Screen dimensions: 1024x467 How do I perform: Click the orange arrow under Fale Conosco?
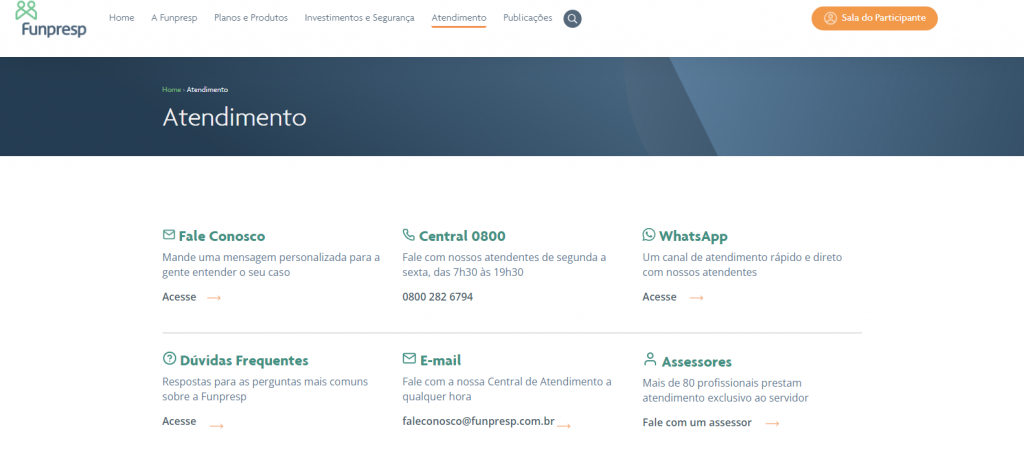pyautogui.click(x=214, y=298)
